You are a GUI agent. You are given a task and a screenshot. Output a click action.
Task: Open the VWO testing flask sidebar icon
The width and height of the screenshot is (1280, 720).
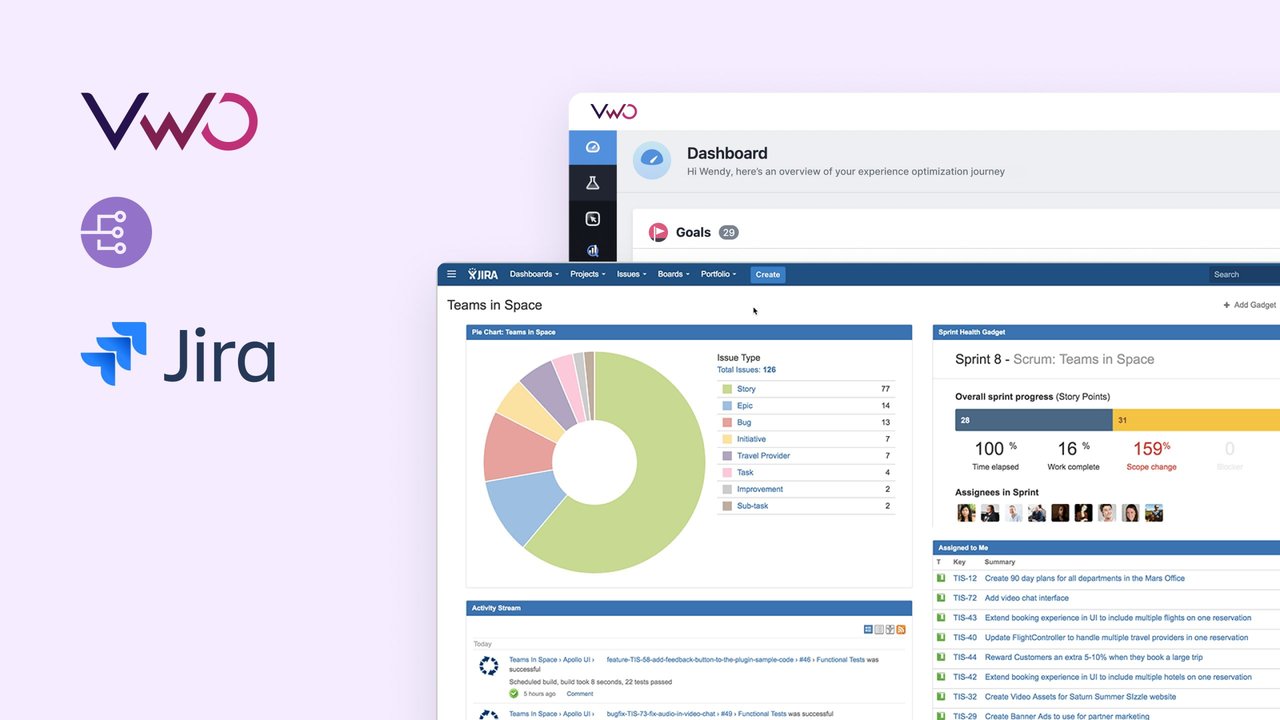(x=592, y=183)
